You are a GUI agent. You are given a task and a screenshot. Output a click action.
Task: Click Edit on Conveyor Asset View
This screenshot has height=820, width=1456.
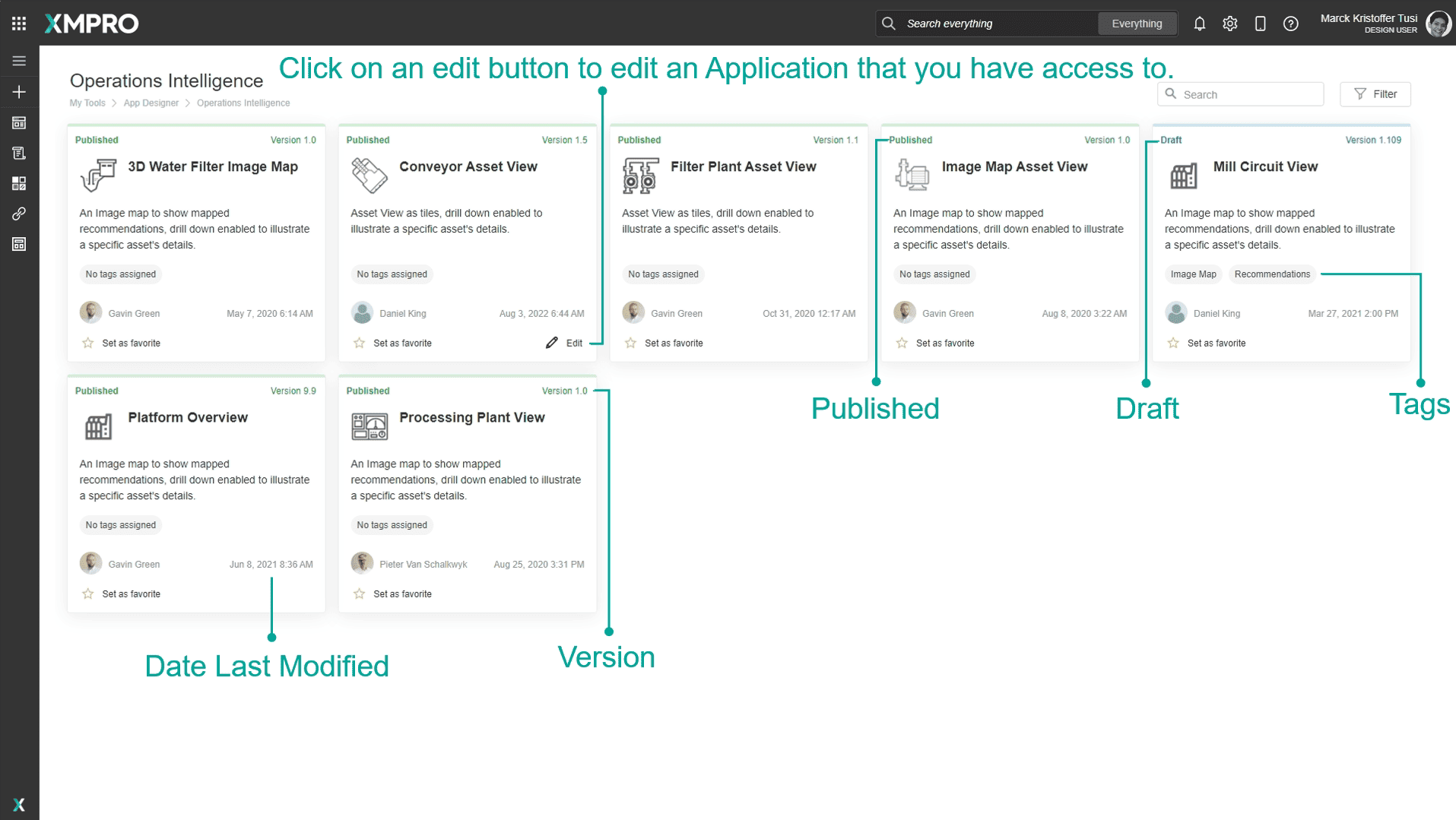pos(565,343)
